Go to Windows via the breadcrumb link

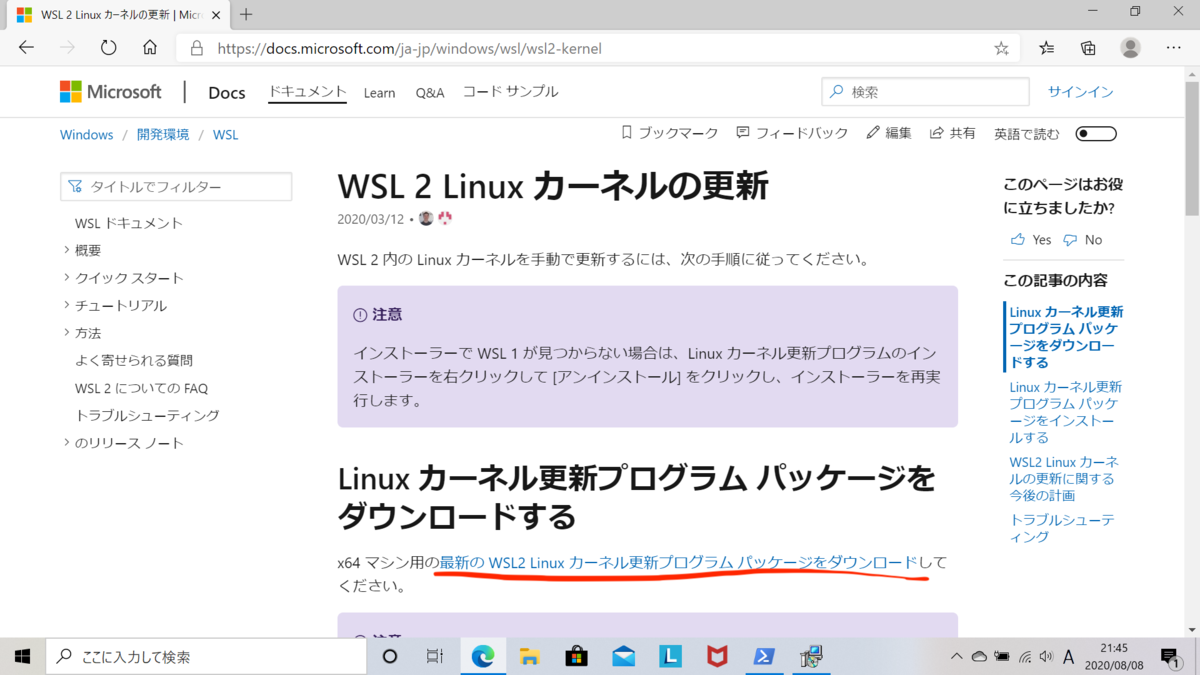(x=86, y=134)
